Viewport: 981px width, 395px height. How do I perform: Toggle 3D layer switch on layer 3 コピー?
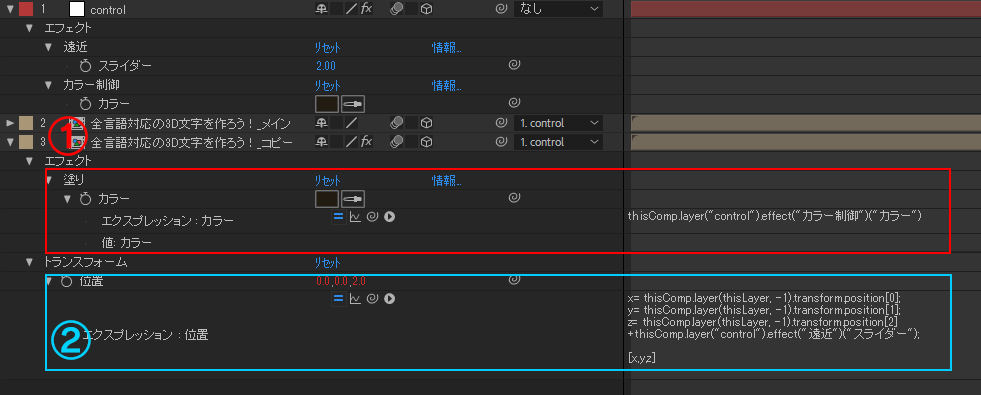pyautogui.click(x=427, y=142)
